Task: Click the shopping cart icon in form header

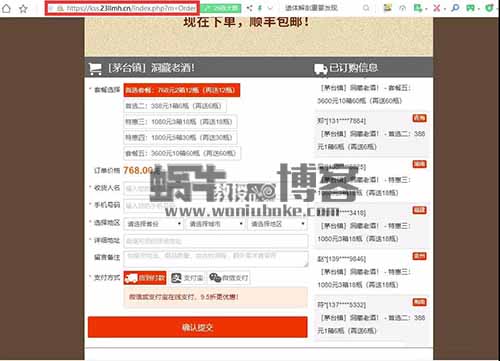Action: click(x=95, y=68)
